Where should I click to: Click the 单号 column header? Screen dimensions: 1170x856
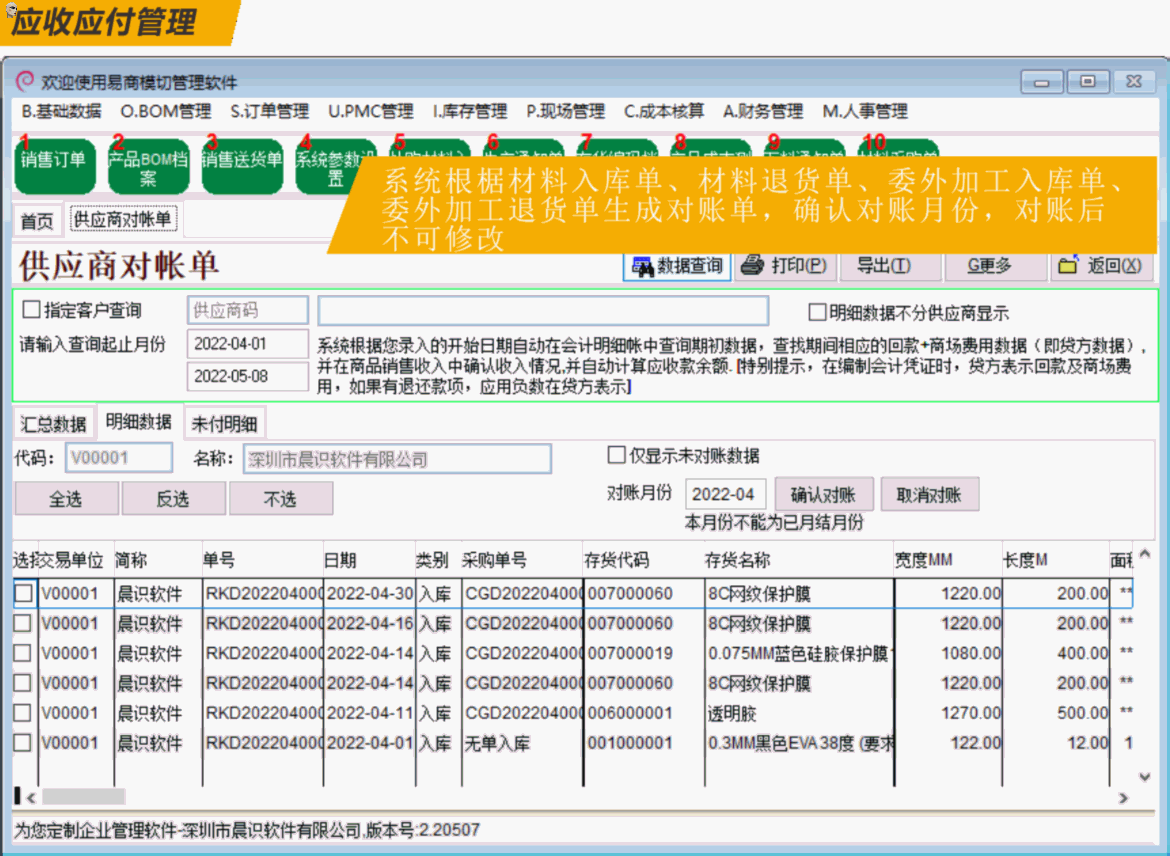pyautogui.click(x=263, y=560)
